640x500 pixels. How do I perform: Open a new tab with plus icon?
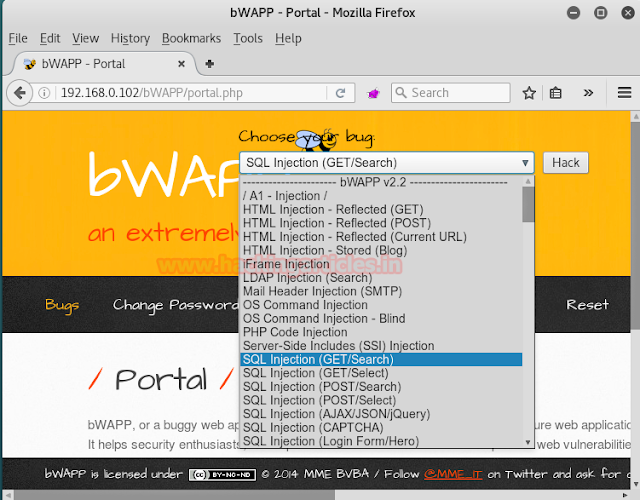coord(209,64)
